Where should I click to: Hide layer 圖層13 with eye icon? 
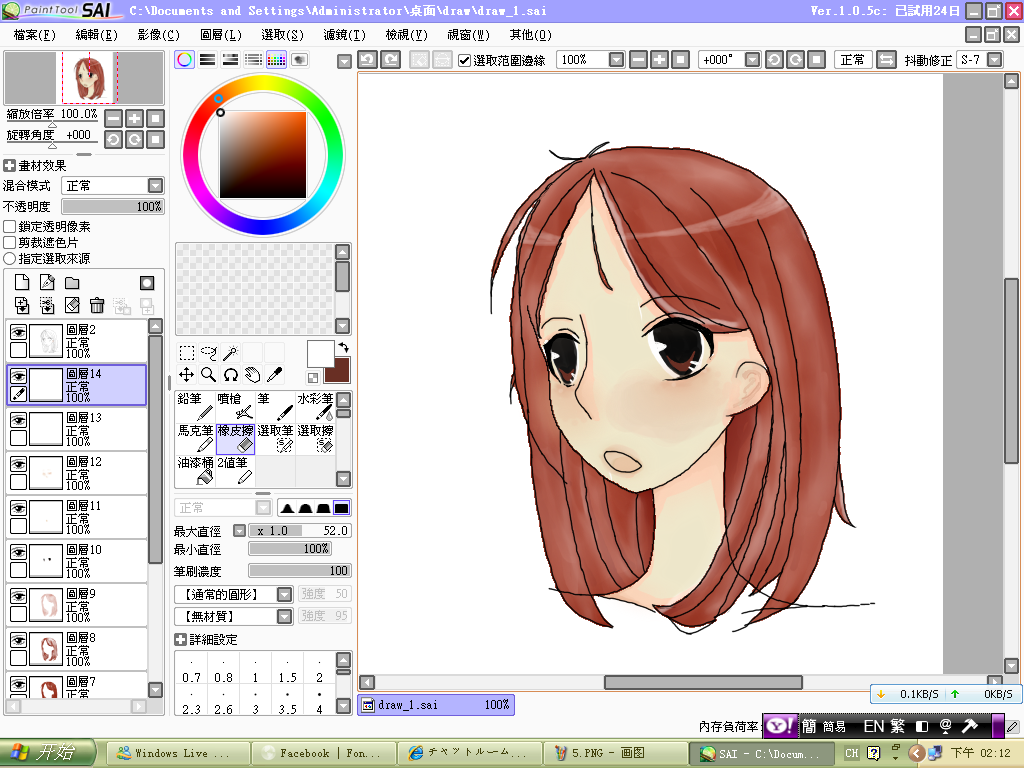(x=18, y=420)
